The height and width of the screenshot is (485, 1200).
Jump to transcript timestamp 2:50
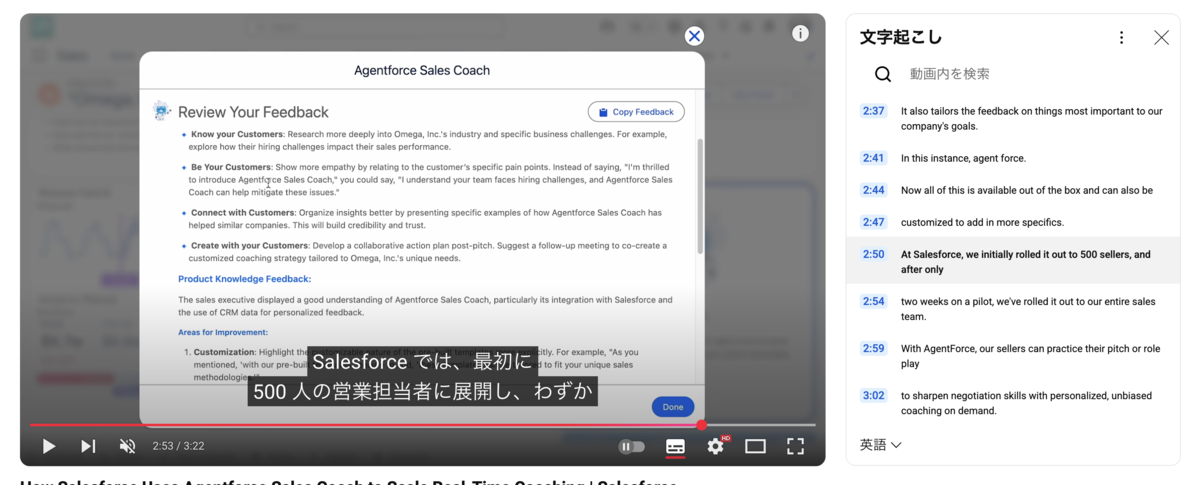(873, 254)
